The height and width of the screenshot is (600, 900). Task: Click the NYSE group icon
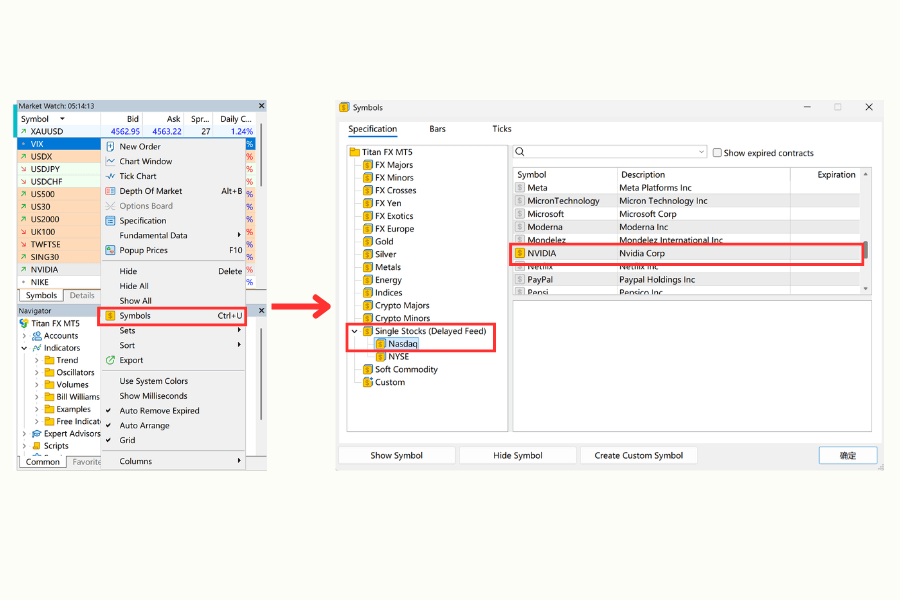point(381,357)
